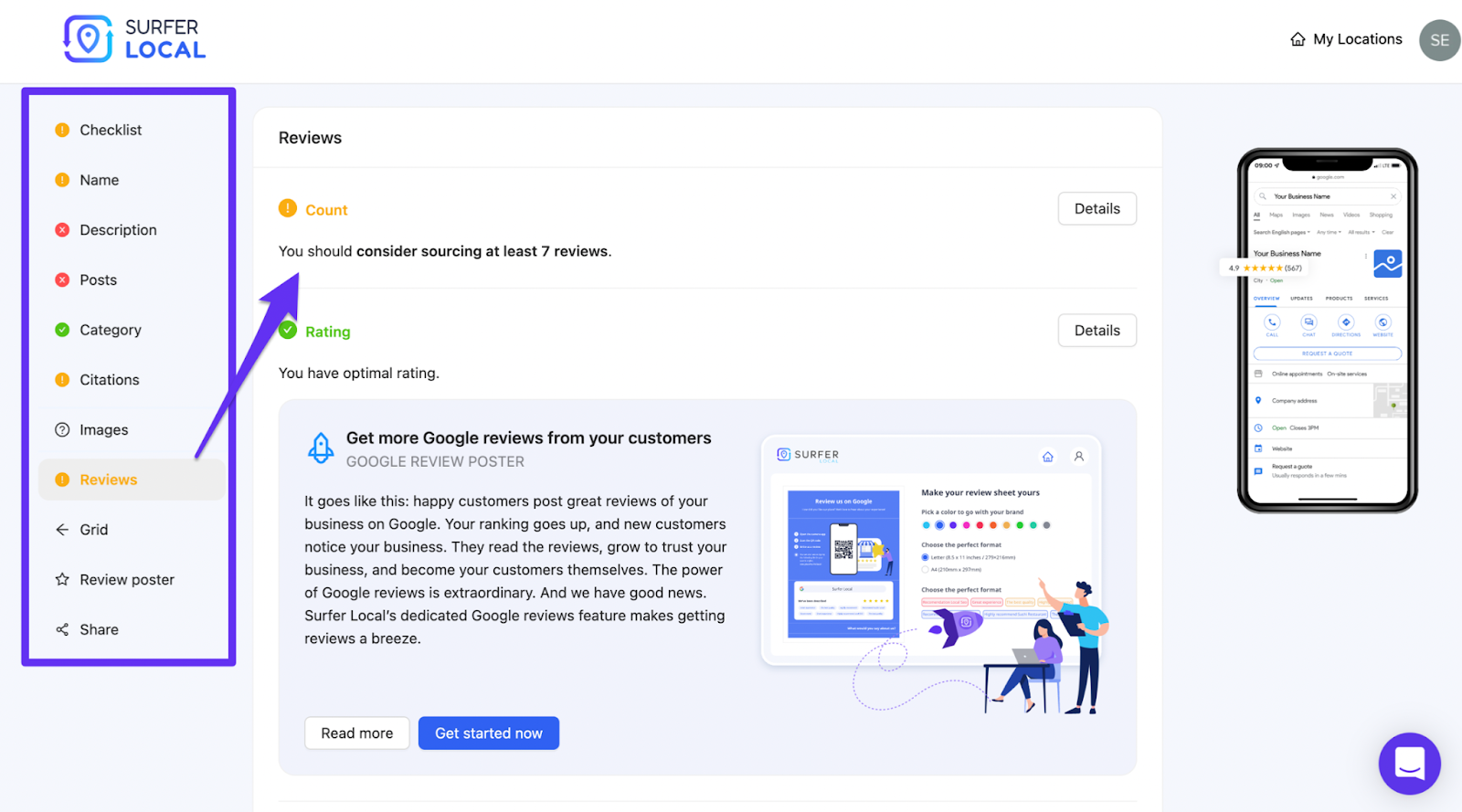Click the Surfer Local logo icon
This screenshot has height=812, width=1462.
tap(88, 39)
